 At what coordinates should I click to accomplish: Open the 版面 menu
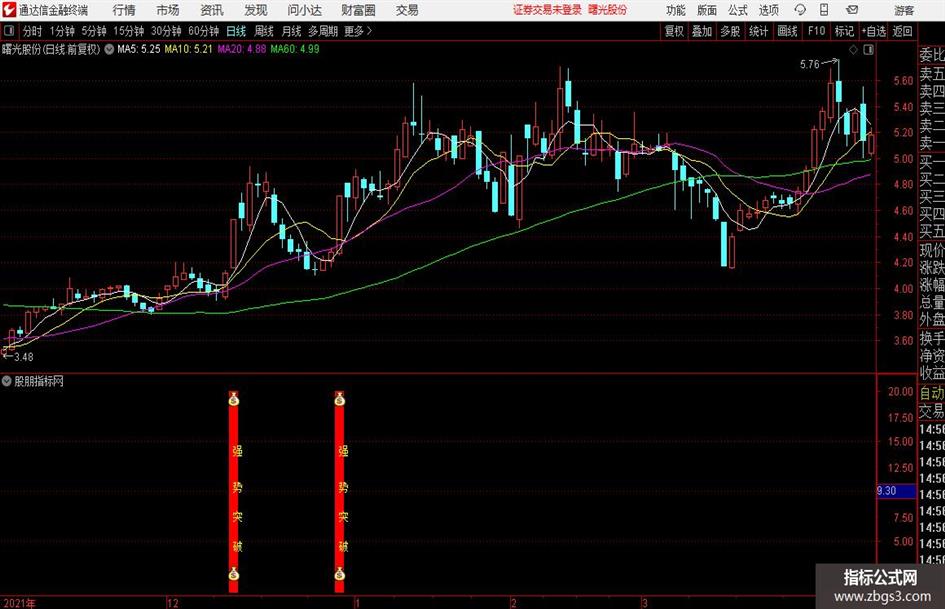[706, 10]
